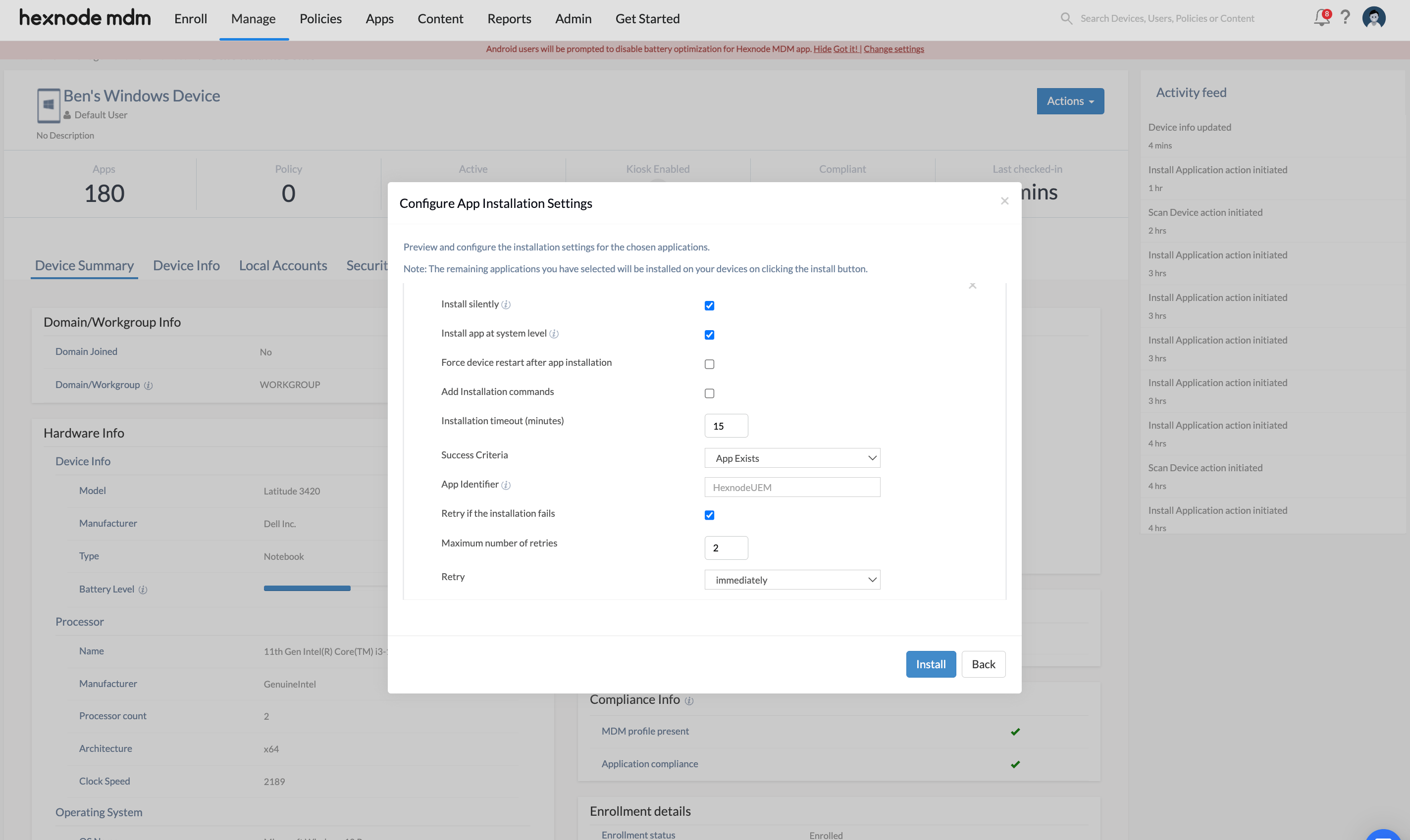Click the search magnifier icon
The image size is (1410, 840).
(x=1066, y=18)
